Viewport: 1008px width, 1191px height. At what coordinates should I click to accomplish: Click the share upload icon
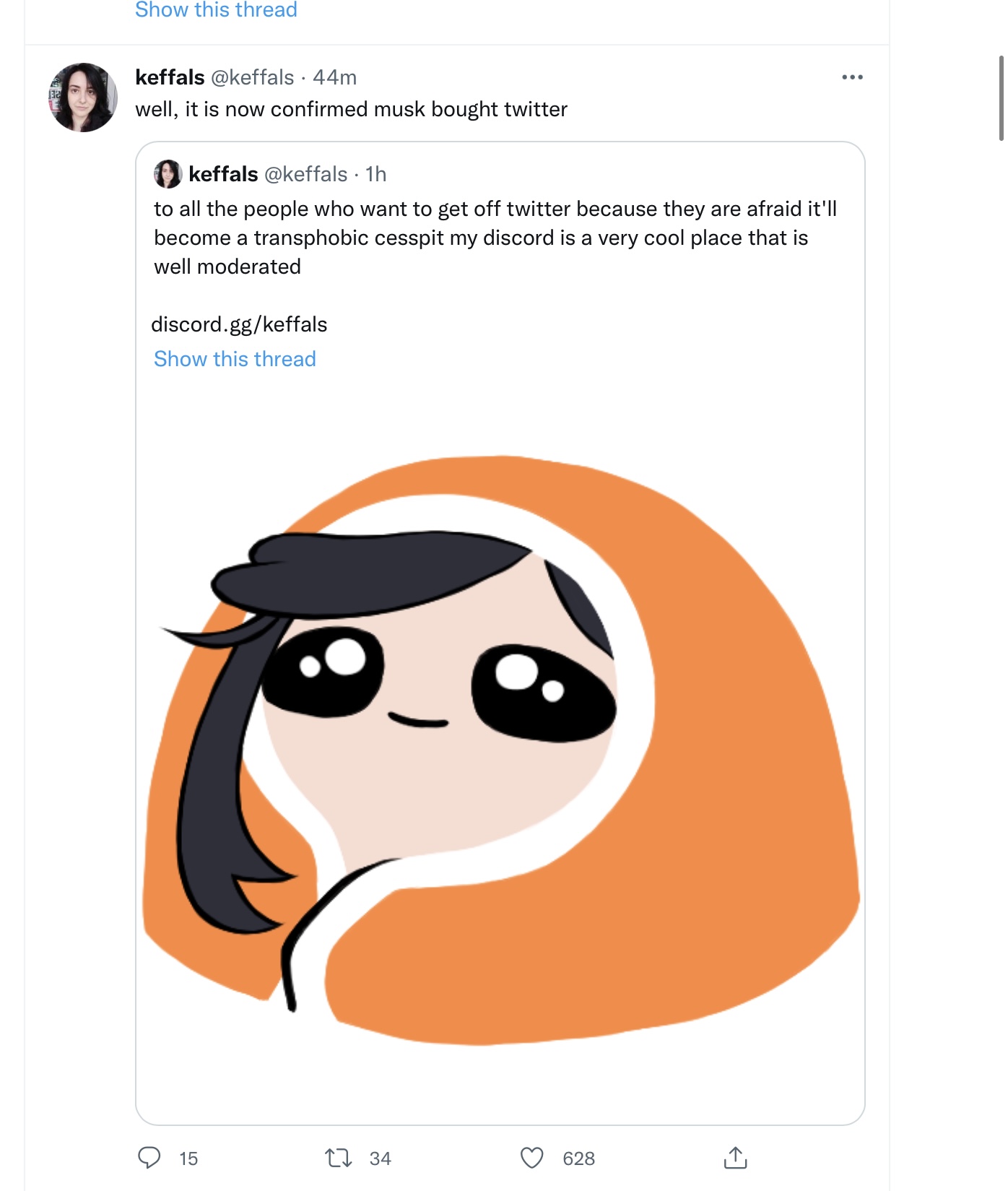point(735,1157)
